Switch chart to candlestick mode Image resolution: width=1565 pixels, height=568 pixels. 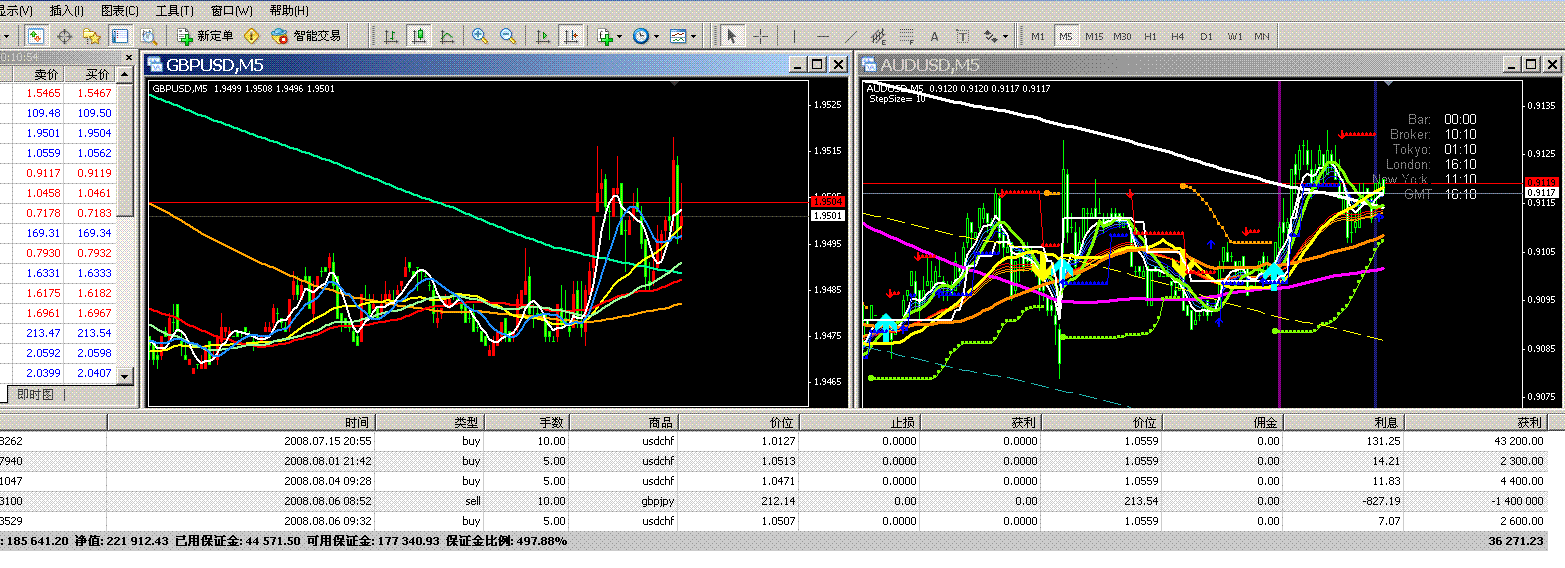click(x=418, y=36)
